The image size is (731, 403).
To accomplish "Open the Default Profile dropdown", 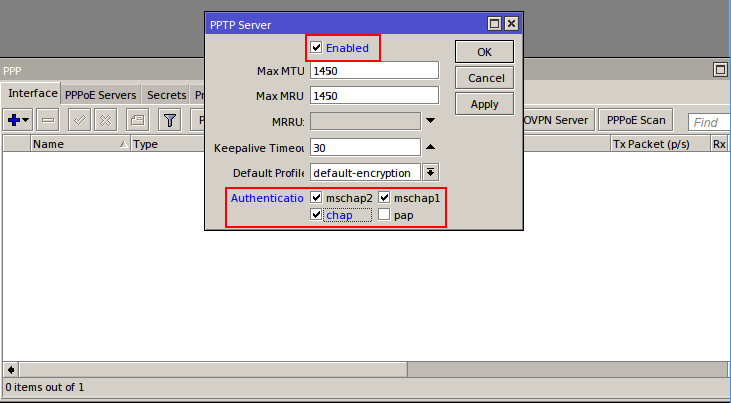I will (430, 173).
